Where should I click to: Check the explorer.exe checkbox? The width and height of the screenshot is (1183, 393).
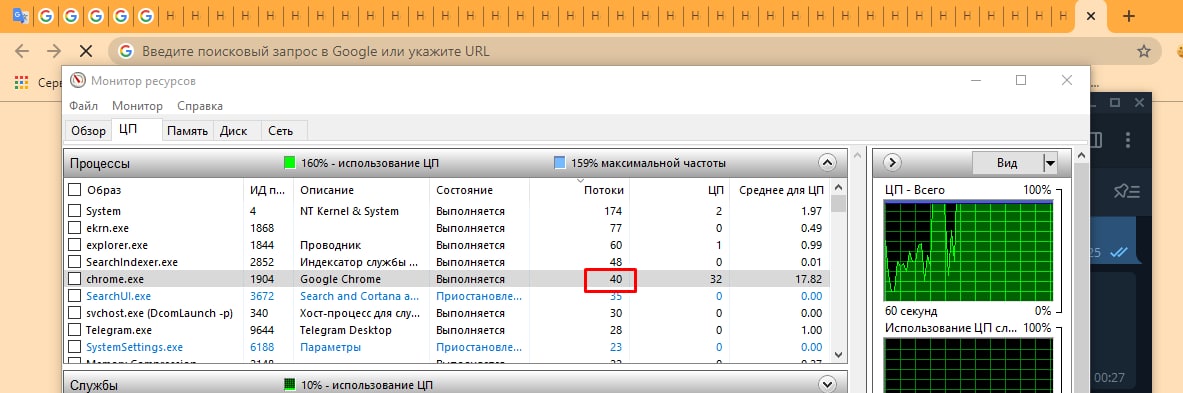tap(75, 245)
